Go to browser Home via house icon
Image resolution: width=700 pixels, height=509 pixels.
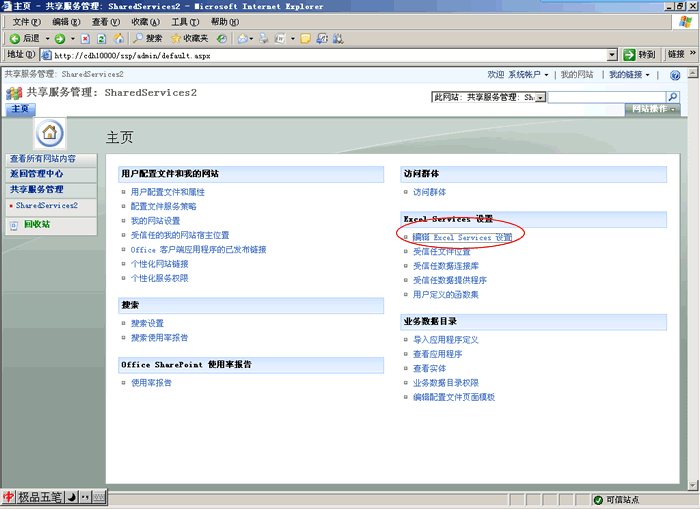tap(118, 39)
